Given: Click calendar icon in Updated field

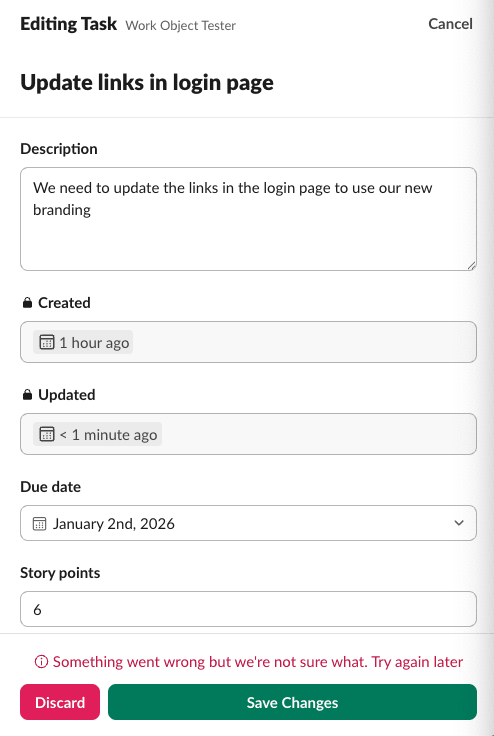Looking at the screenshot, I should pyautogui.click(x=46, y=434).
